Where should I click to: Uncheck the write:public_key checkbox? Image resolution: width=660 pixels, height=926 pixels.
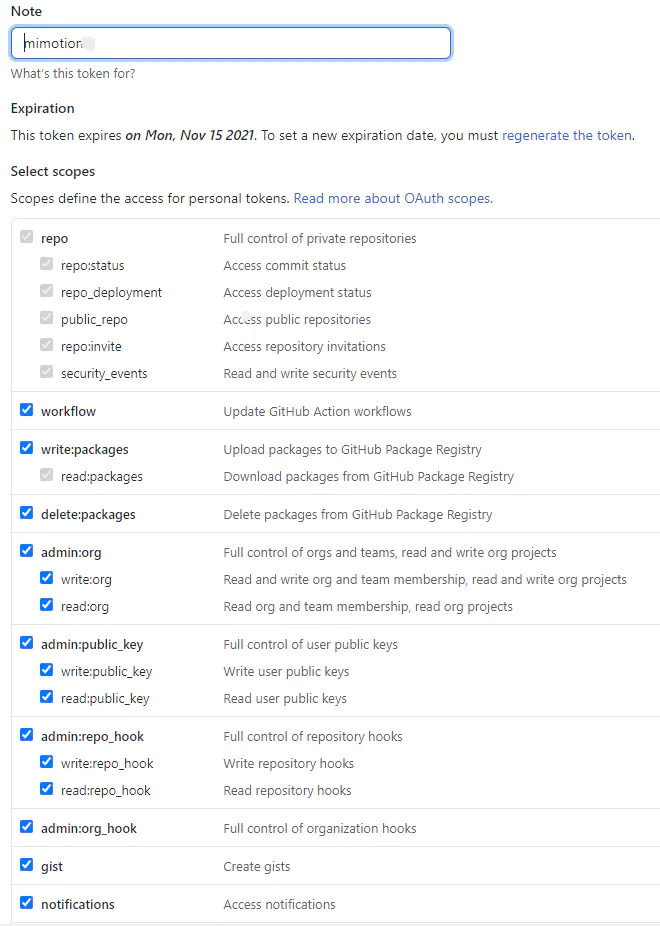[47, 671]
